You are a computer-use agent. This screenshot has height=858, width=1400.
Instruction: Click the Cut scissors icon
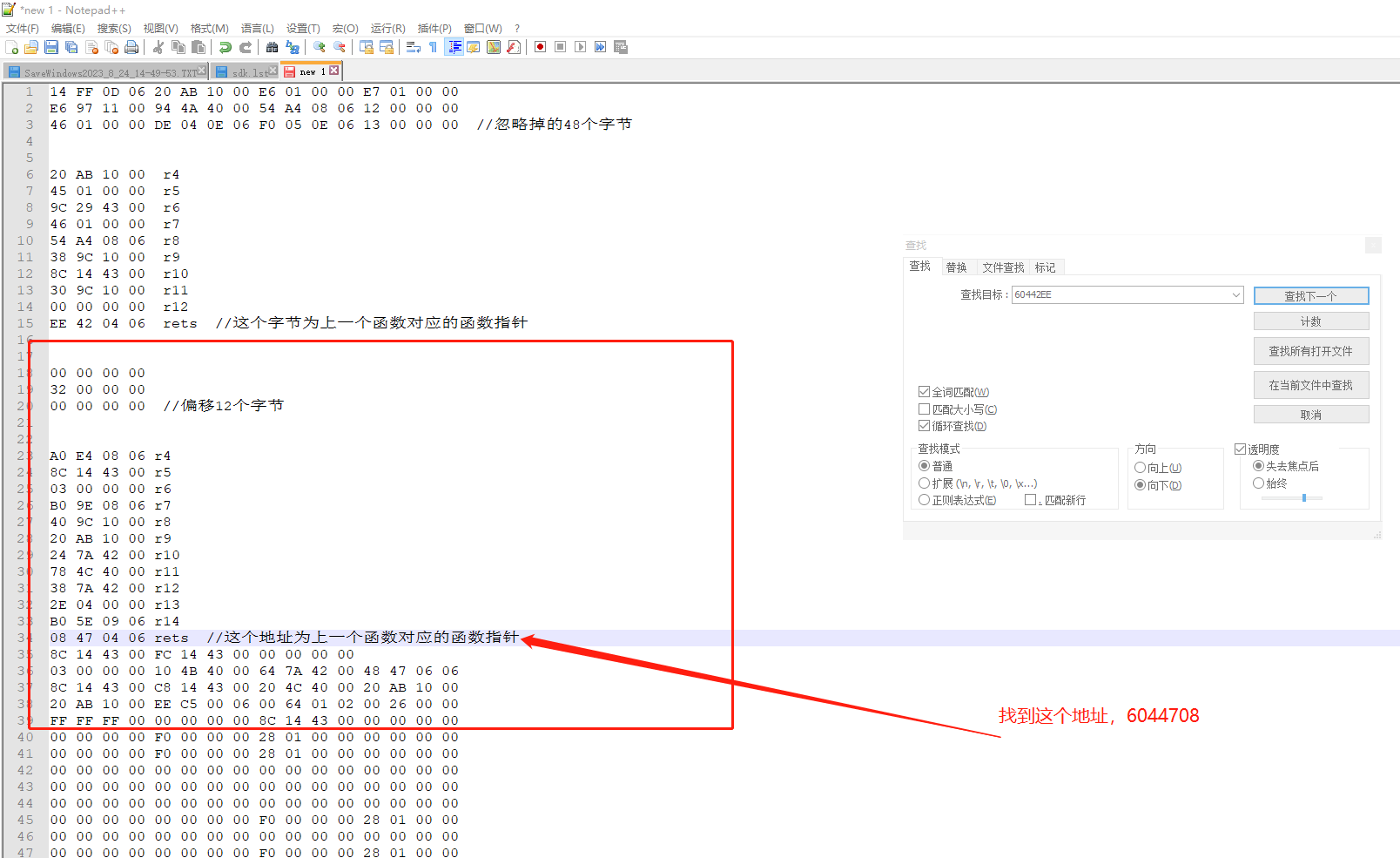tap(158, 47)
